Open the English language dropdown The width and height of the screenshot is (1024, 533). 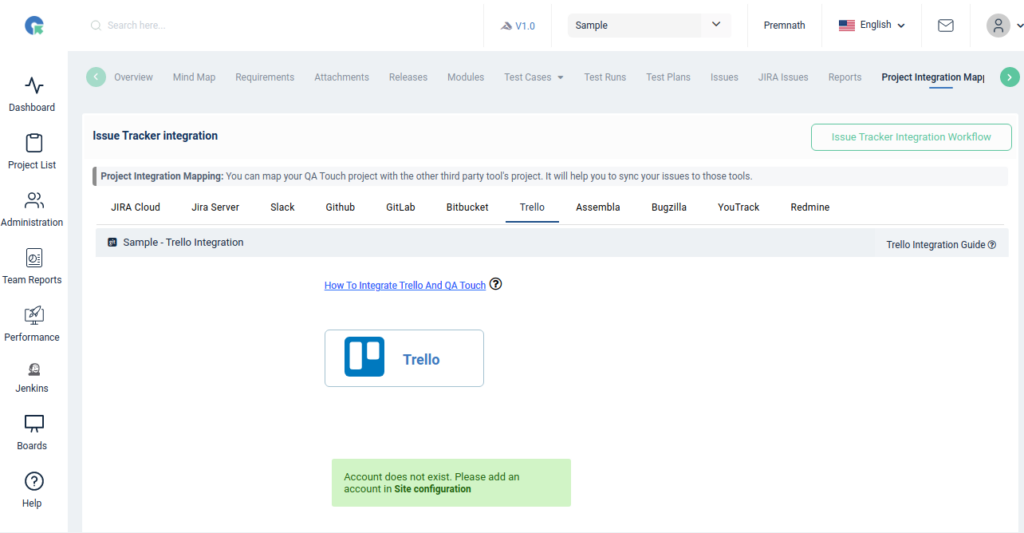coord(872,25)
